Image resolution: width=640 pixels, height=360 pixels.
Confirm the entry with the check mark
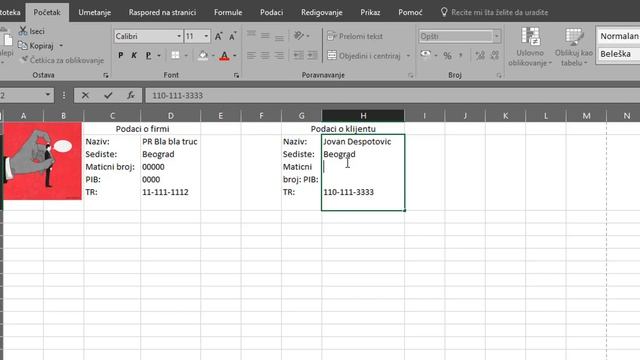click(108, 95)
